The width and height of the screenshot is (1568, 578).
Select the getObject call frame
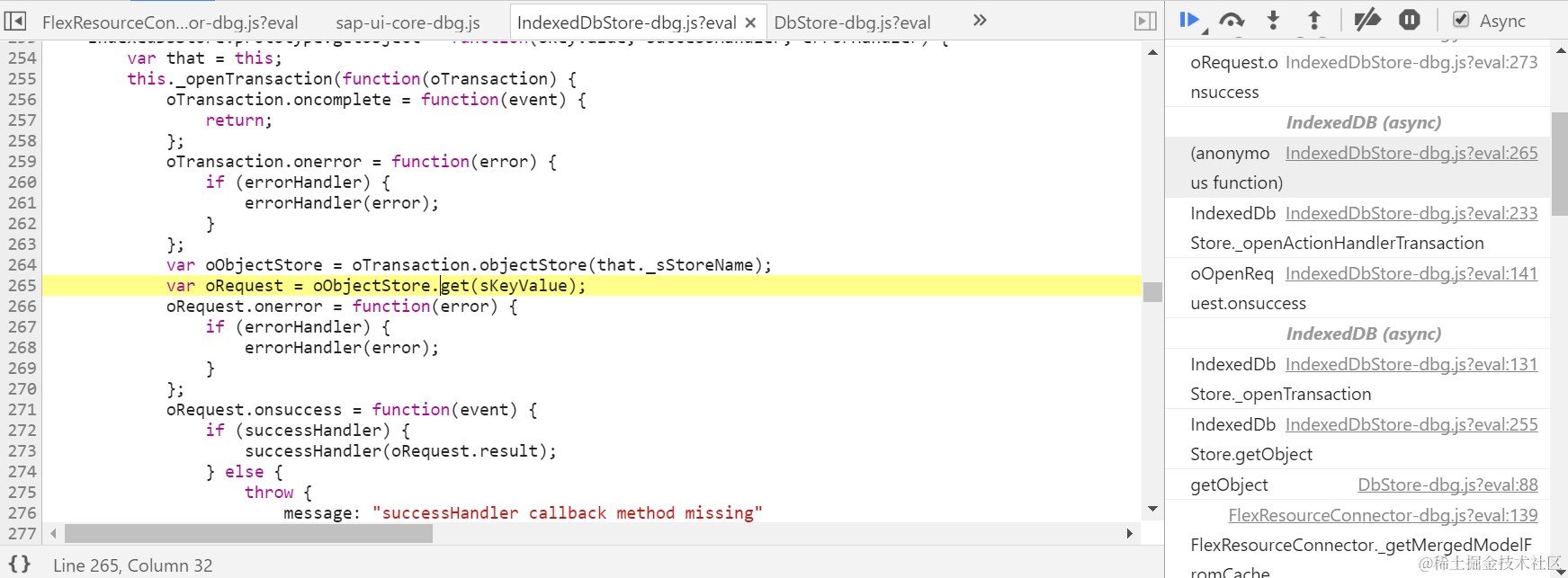coord(1357,485)
